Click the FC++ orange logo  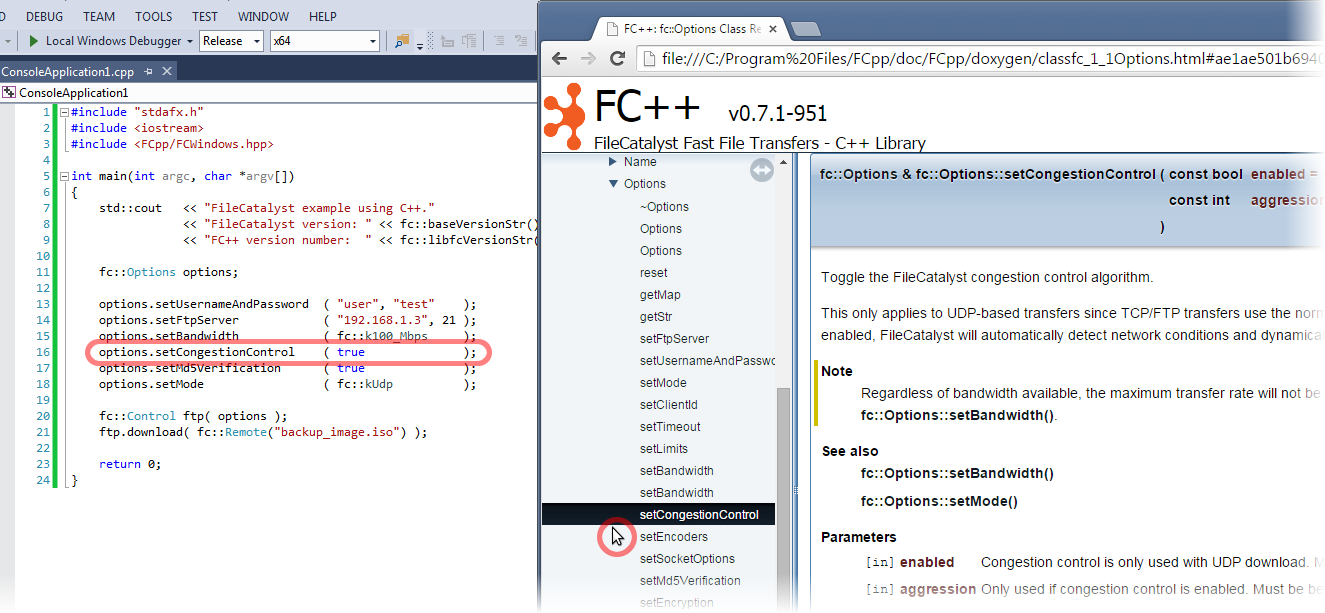point(564,111)
